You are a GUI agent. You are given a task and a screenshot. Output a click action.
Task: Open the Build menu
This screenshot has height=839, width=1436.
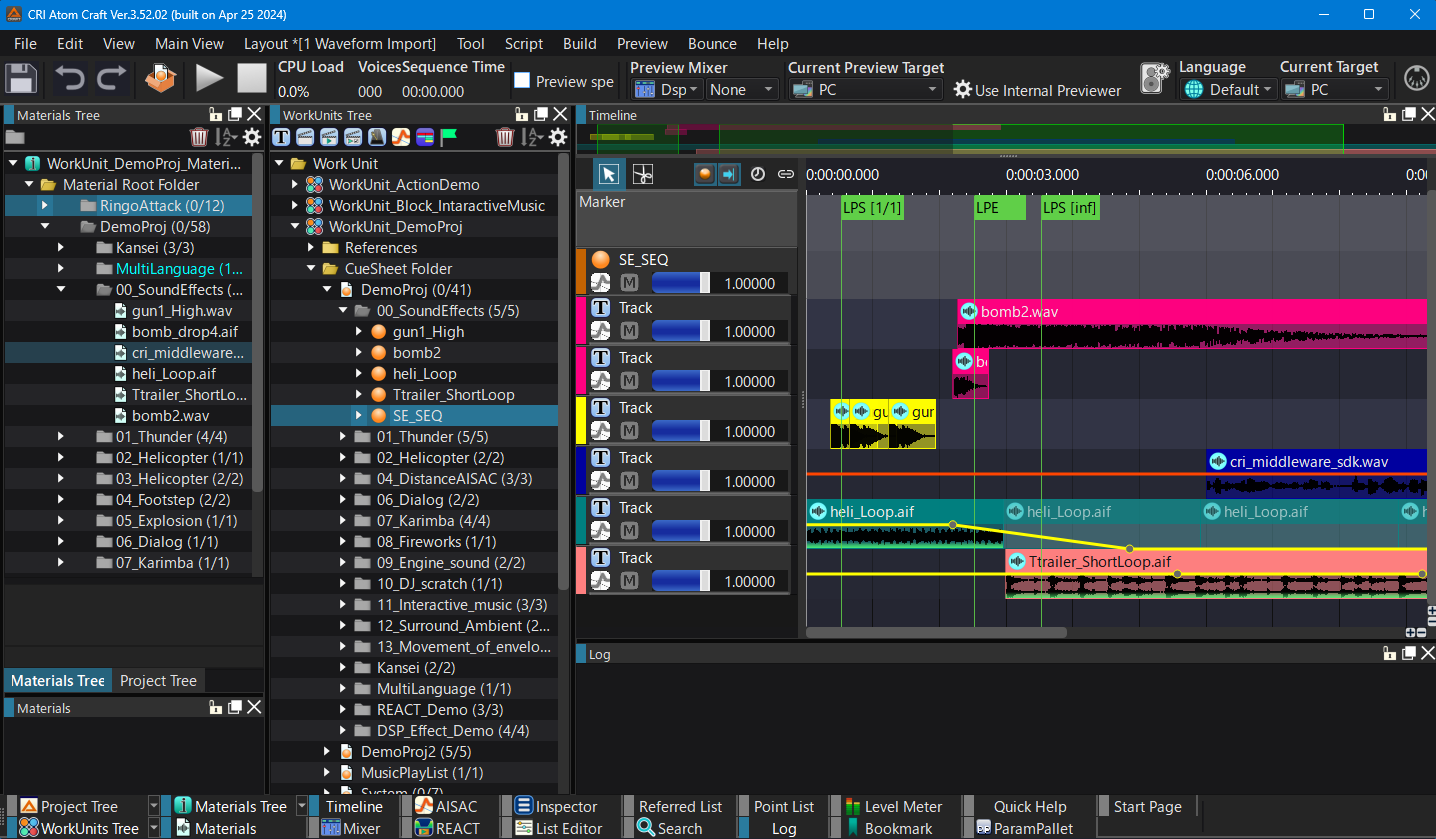point(580,44)
